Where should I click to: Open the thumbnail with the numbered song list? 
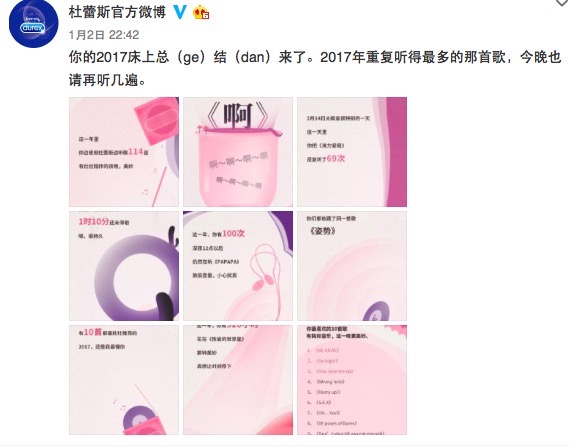coord(352,380)
